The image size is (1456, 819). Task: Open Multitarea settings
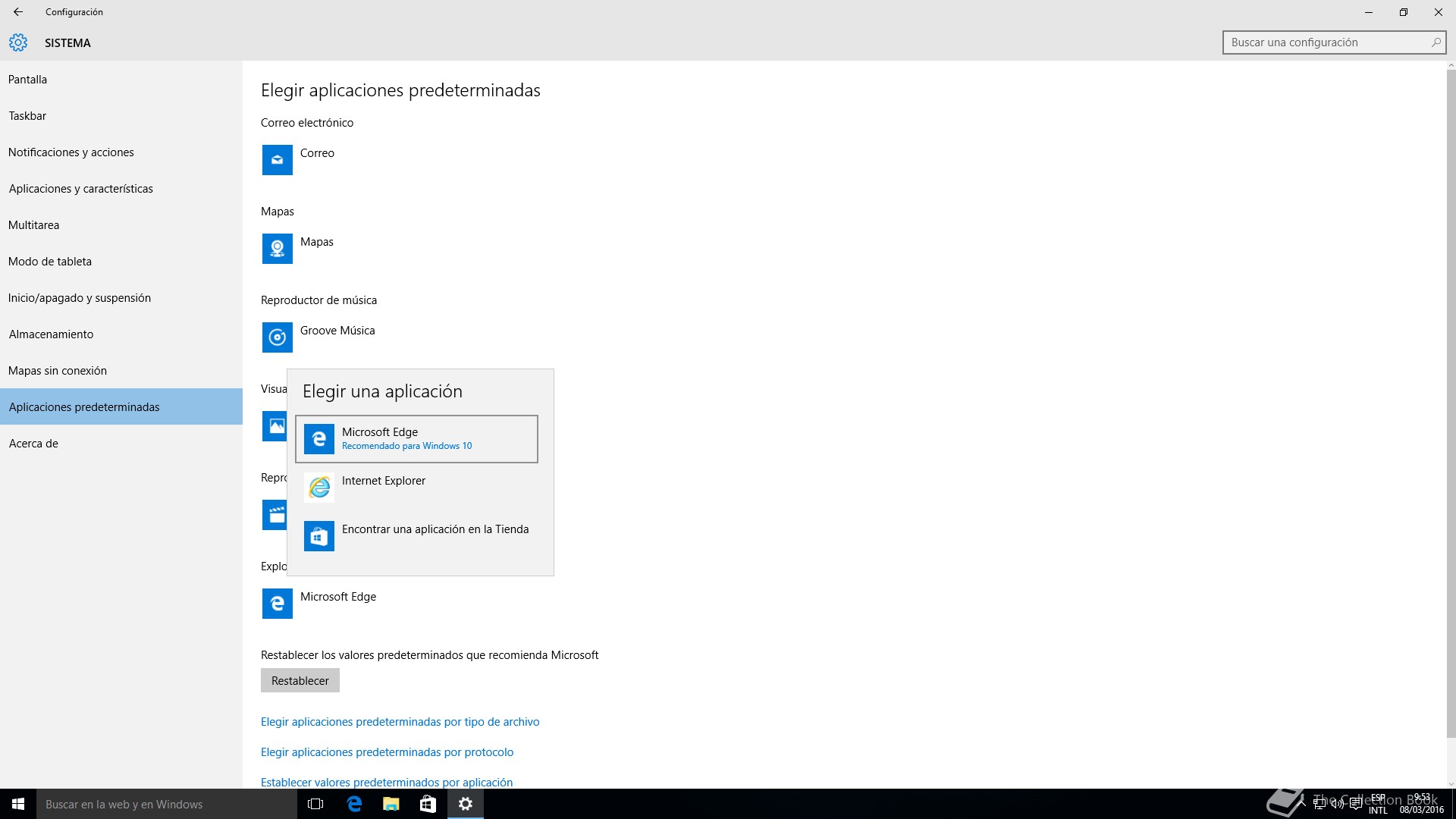(121, 225)
